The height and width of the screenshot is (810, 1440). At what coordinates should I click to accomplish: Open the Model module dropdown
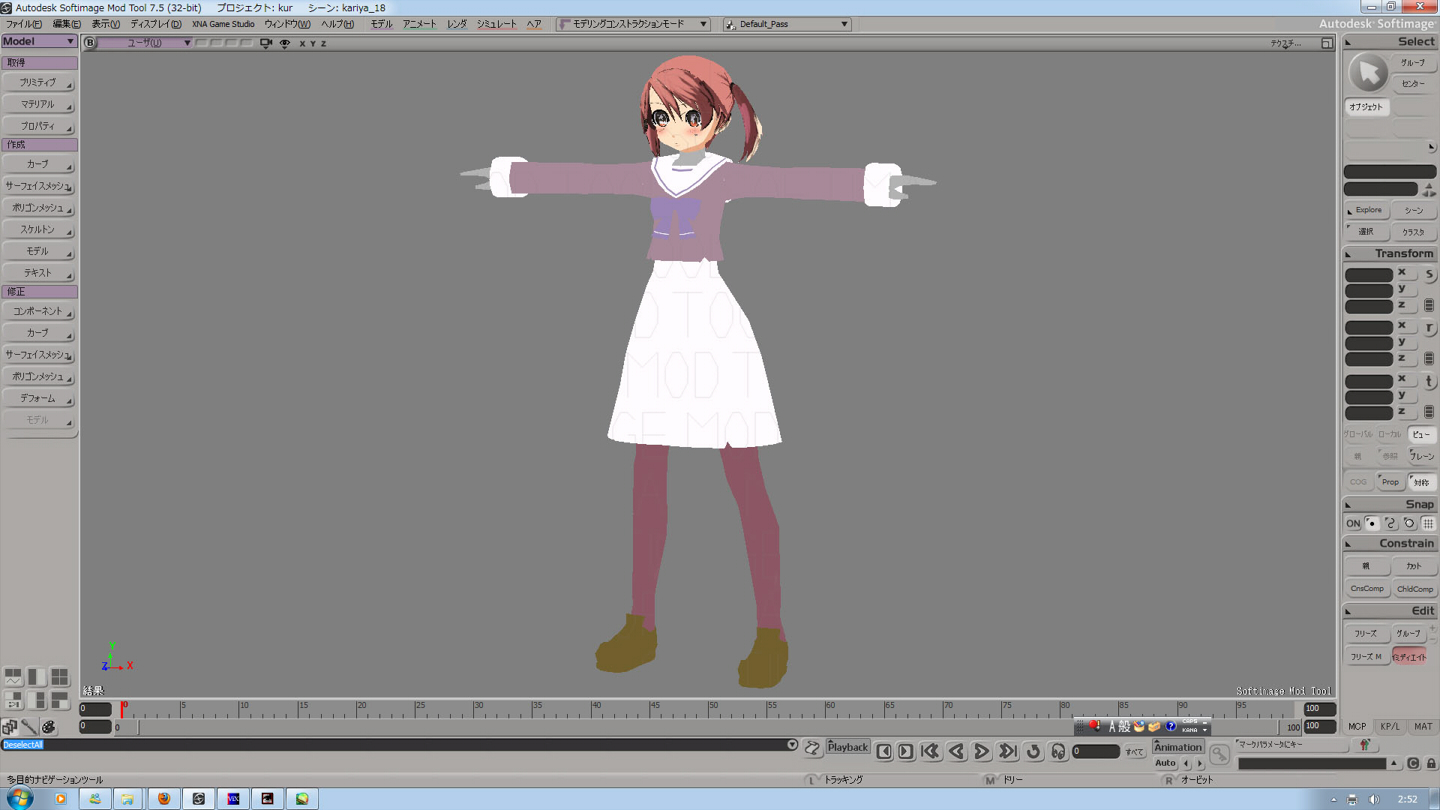click(39, 41)
